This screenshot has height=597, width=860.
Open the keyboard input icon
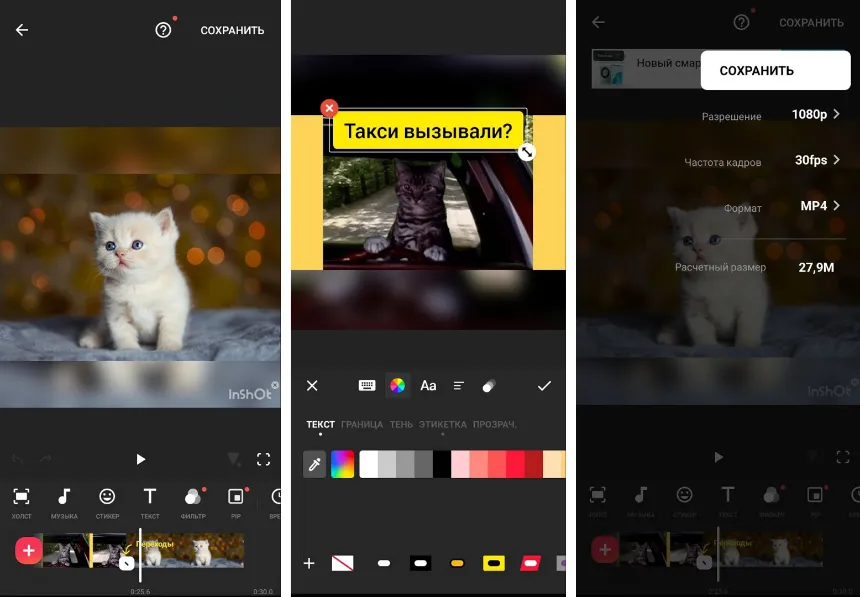click(367, 386)
